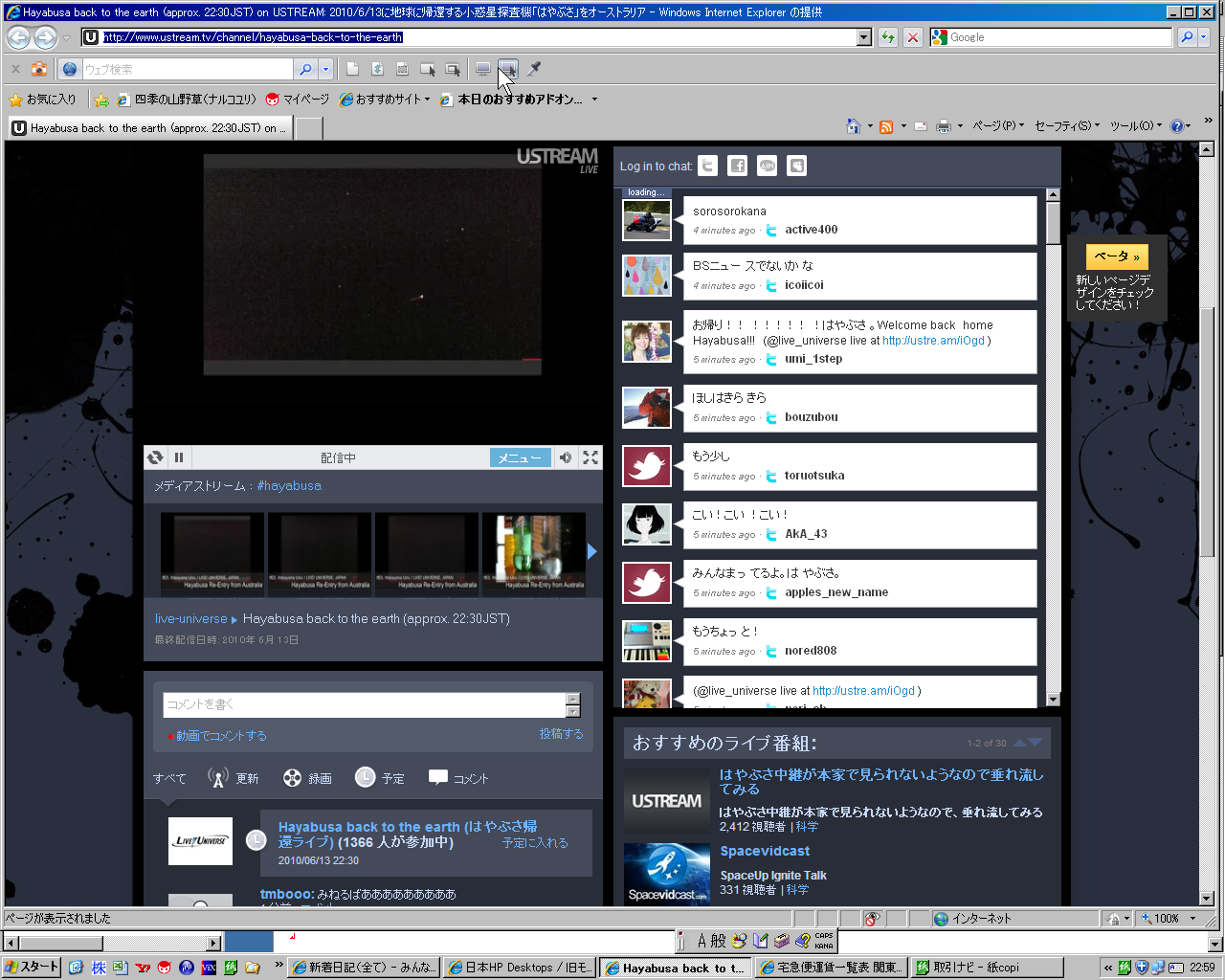Open the blue メニュー button on player
Screen dimensions: 1225x980
click(x=520, y=457)
